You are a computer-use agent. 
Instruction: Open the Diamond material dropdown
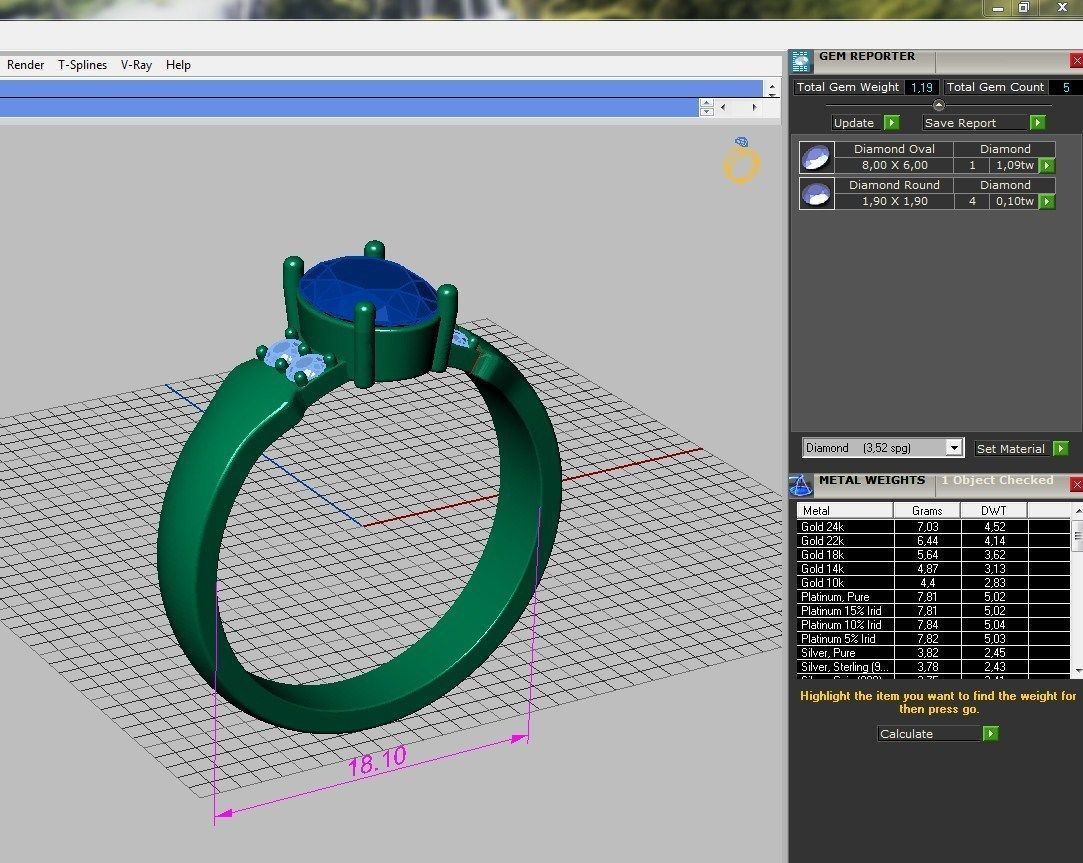click(954, 448)
